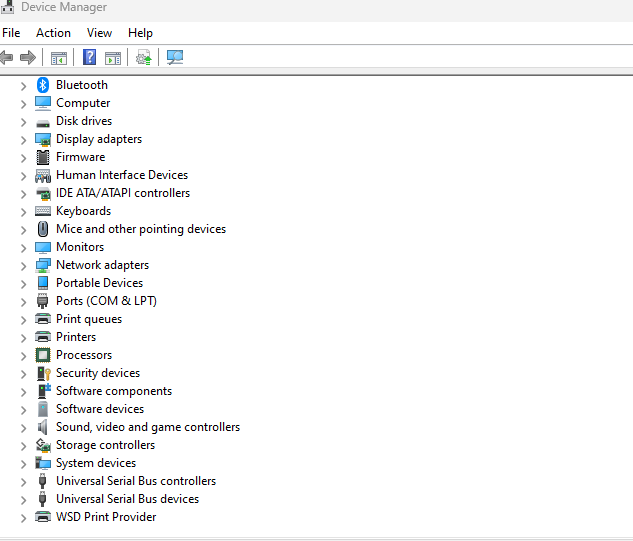Expand the Display adapters node

coord(23,139)
